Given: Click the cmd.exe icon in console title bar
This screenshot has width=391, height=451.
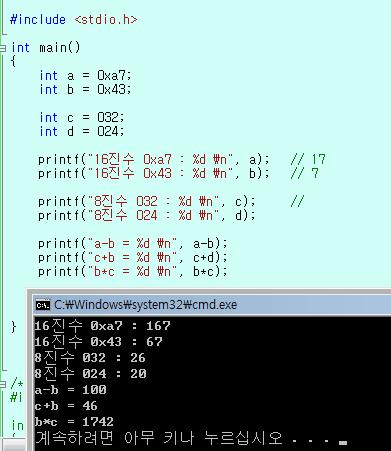Looking at the screenshot, I should (43, 305).
